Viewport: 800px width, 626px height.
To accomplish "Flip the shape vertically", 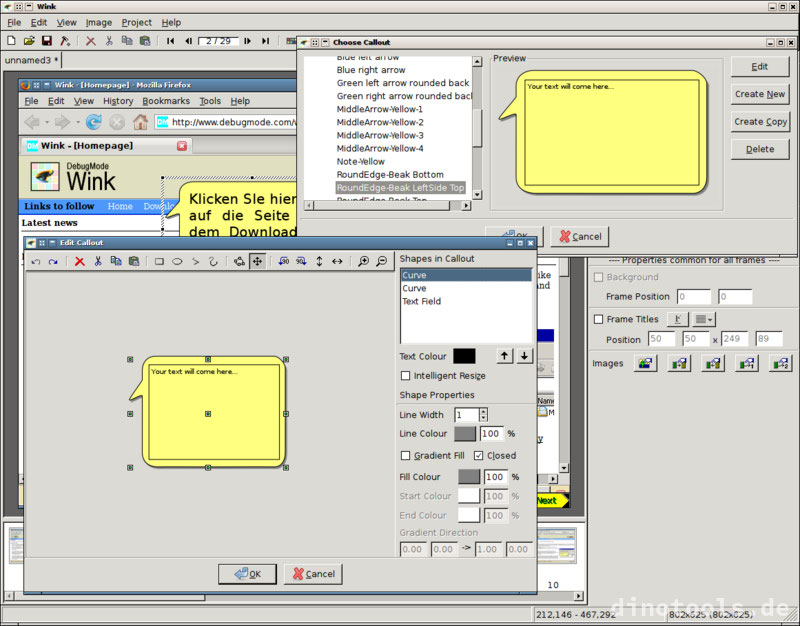I will 319,262.
